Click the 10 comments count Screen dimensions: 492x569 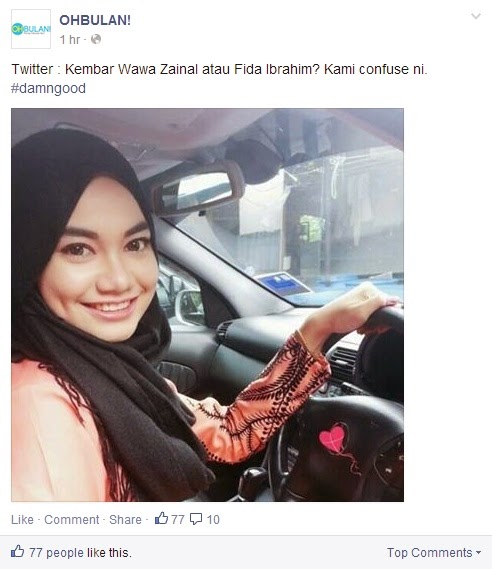[x=213, y=520]
